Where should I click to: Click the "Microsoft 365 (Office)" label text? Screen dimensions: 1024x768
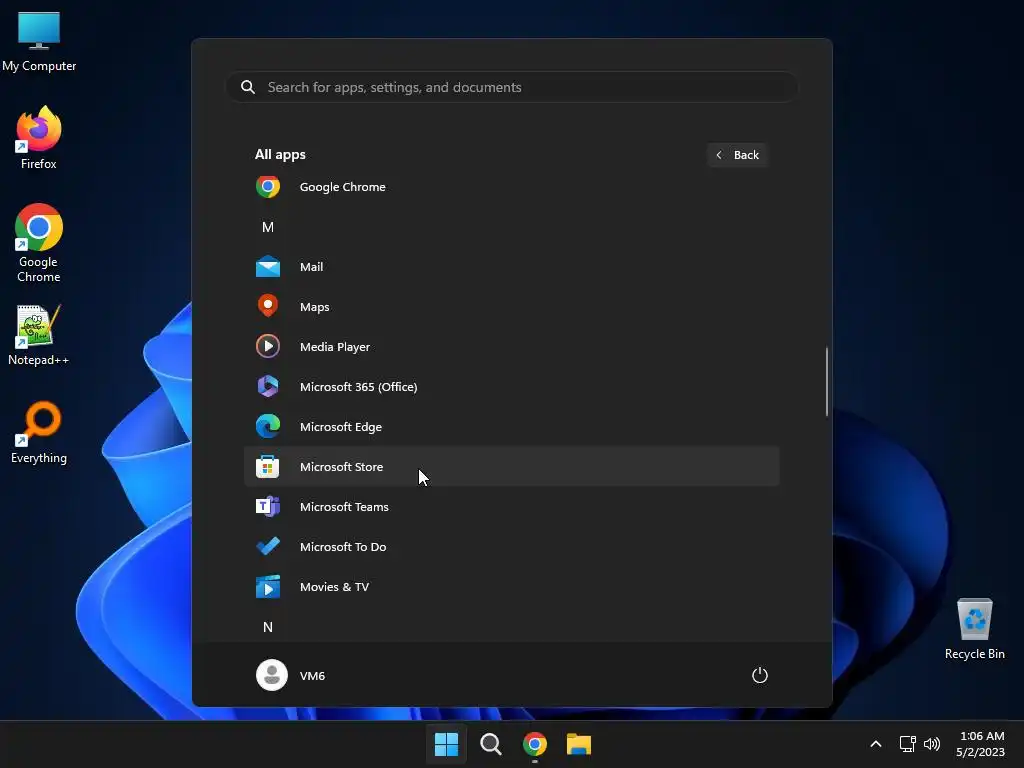[359, 387]
